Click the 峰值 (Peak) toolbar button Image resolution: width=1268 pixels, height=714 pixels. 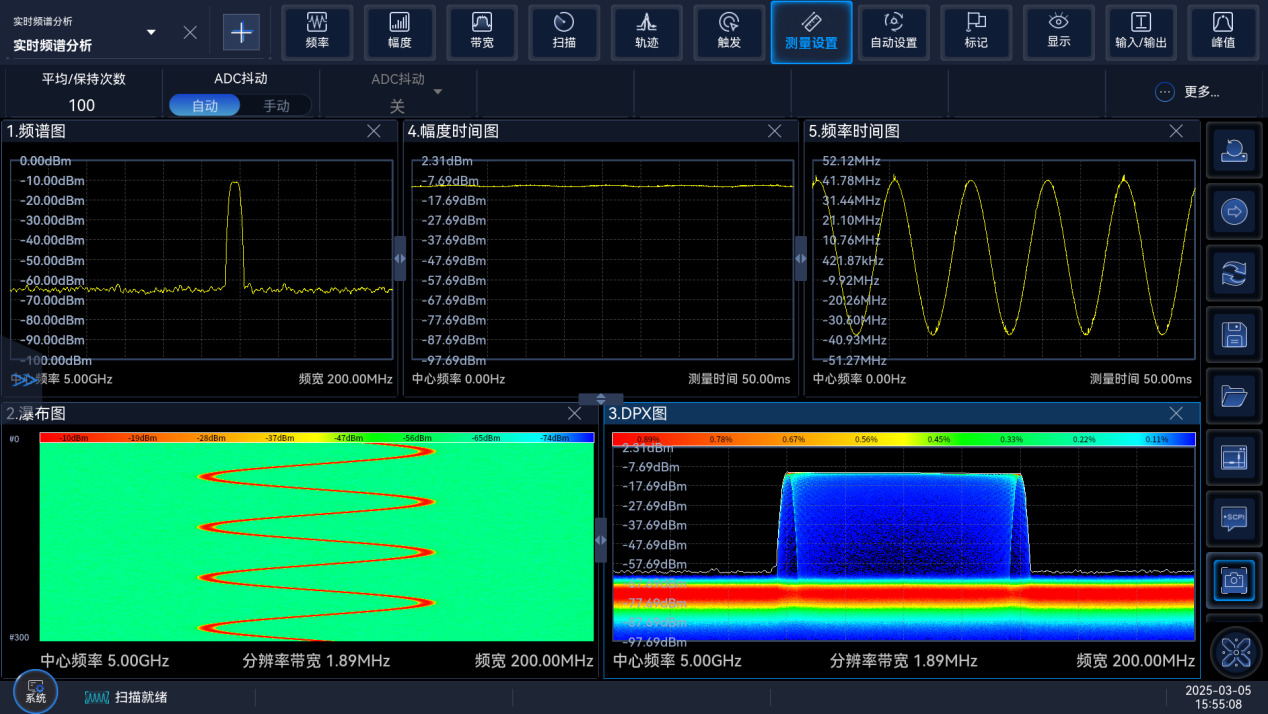tap(1222, 31)
